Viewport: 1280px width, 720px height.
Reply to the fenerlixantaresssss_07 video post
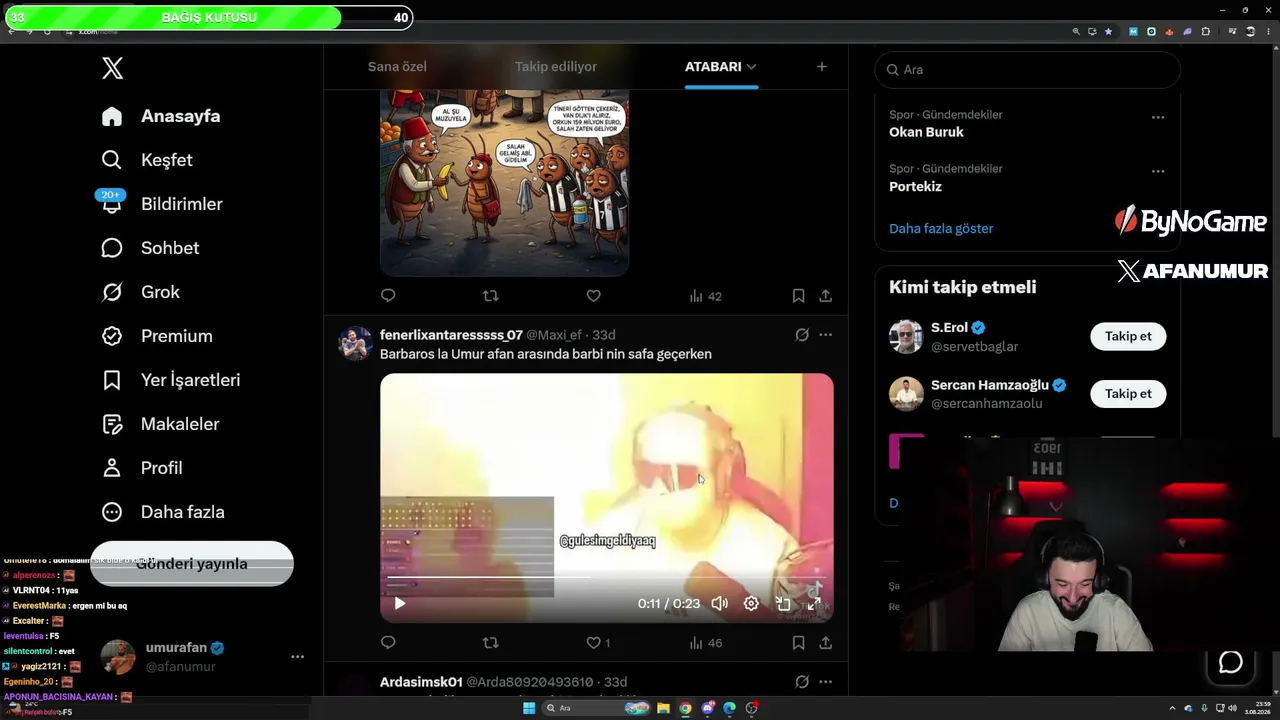tap(388, 643)
